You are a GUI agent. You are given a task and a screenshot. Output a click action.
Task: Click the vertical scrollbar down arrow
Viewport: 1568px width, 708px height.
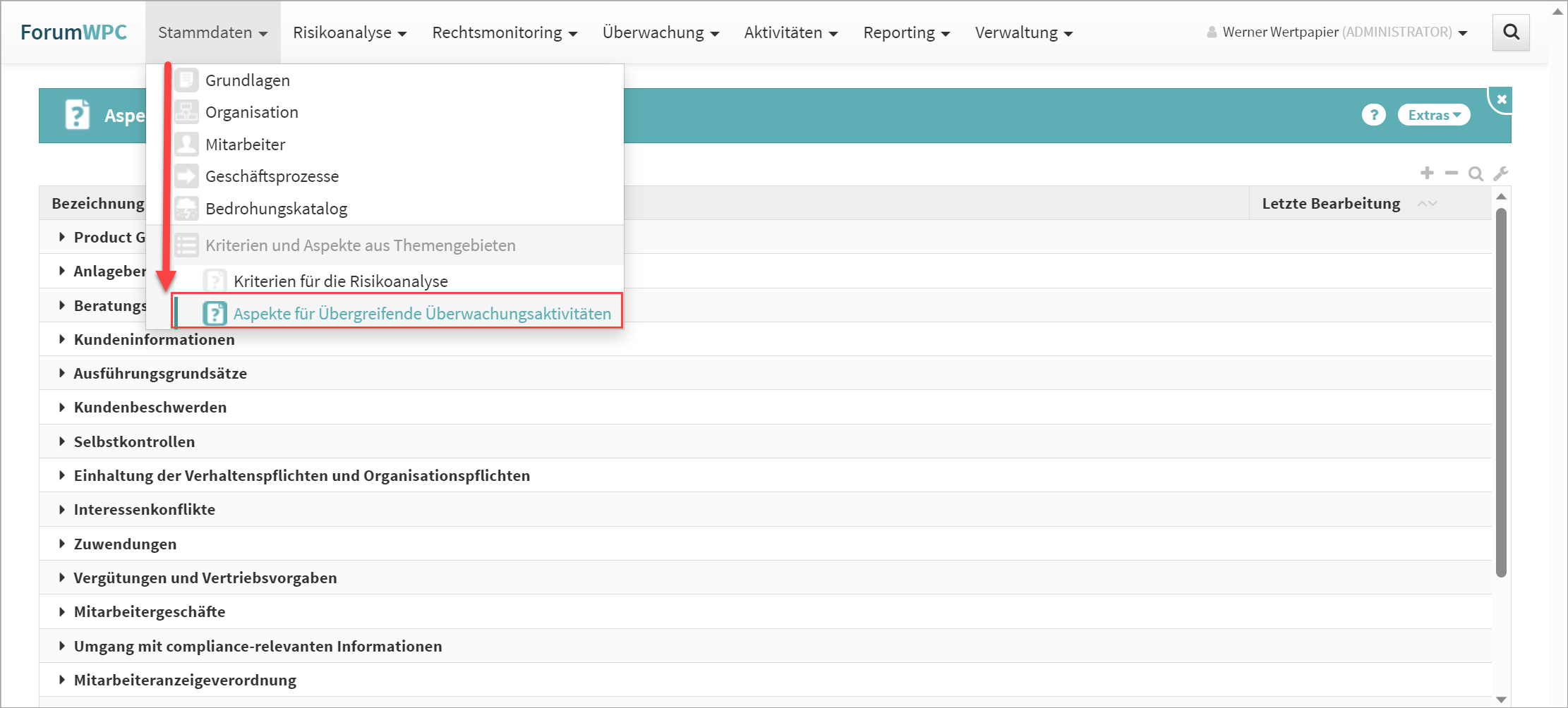coord(1501,699)
